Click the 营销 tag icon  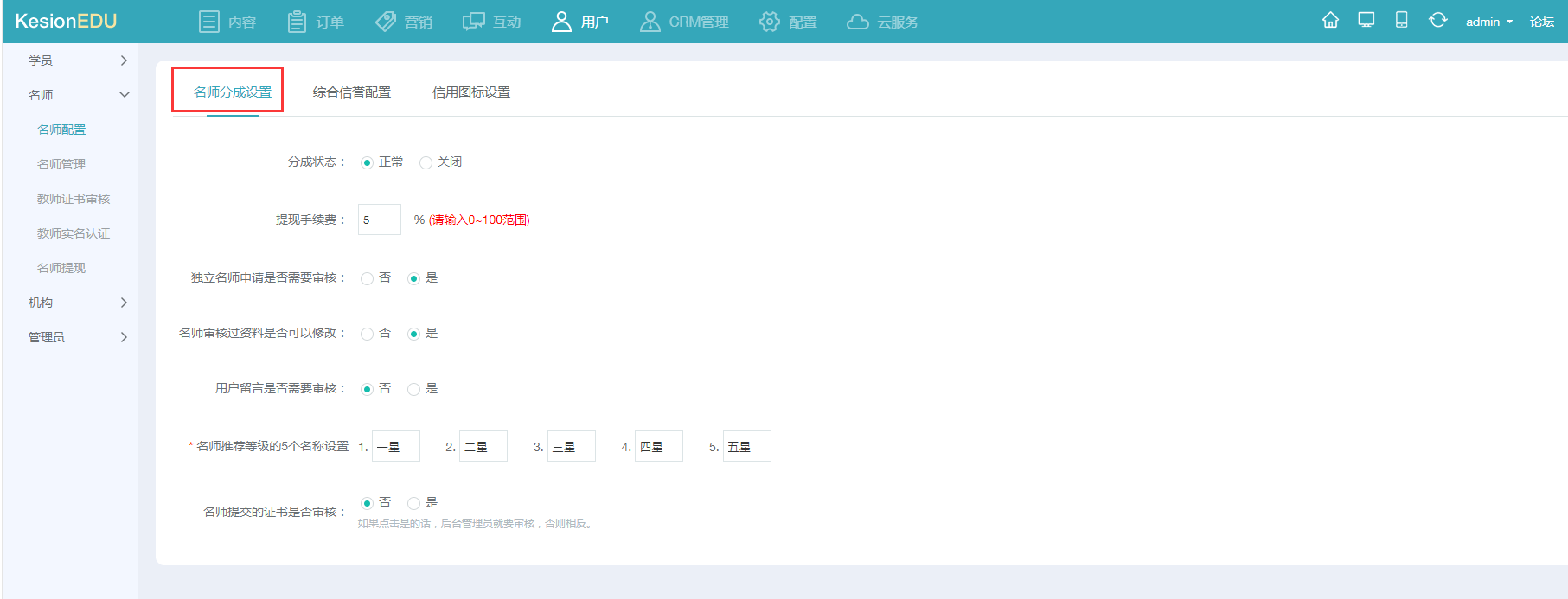[x=386, y=22]
